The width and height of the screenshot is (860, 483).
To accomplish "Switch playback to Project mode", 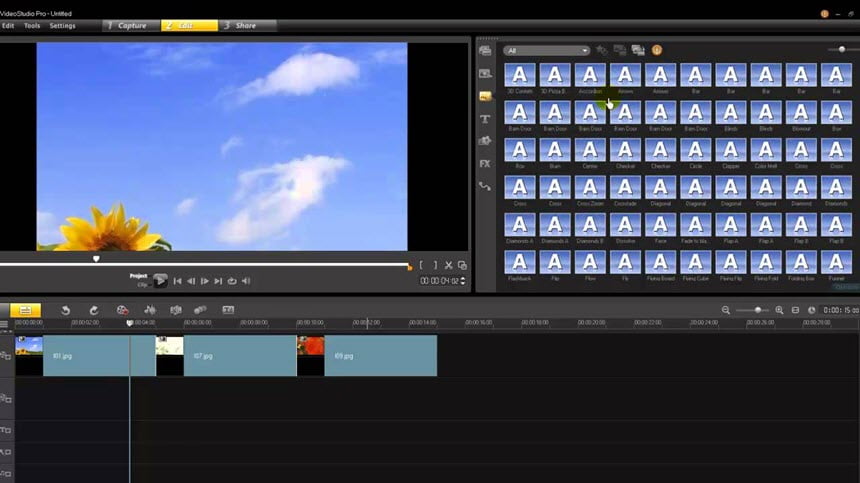I will tap(138, 276).
